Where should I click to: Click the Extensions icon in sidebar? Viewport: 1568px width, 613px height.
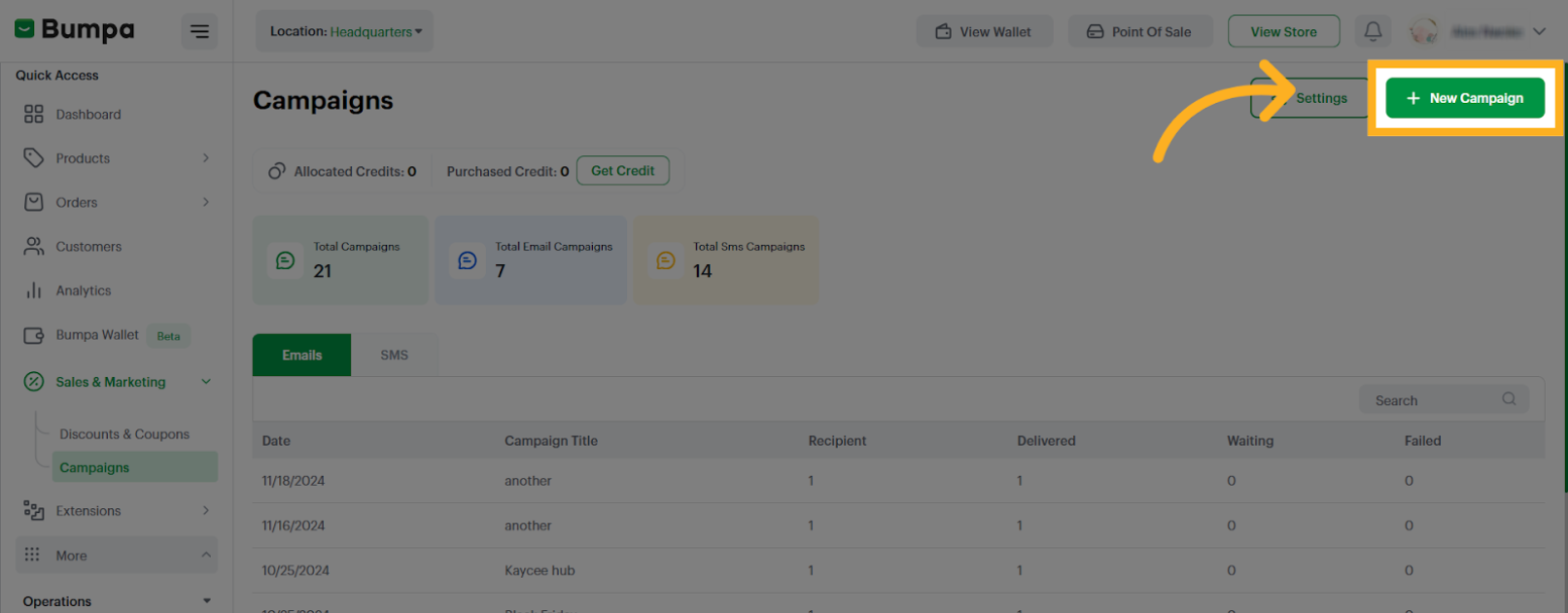[x=34, y=511]
